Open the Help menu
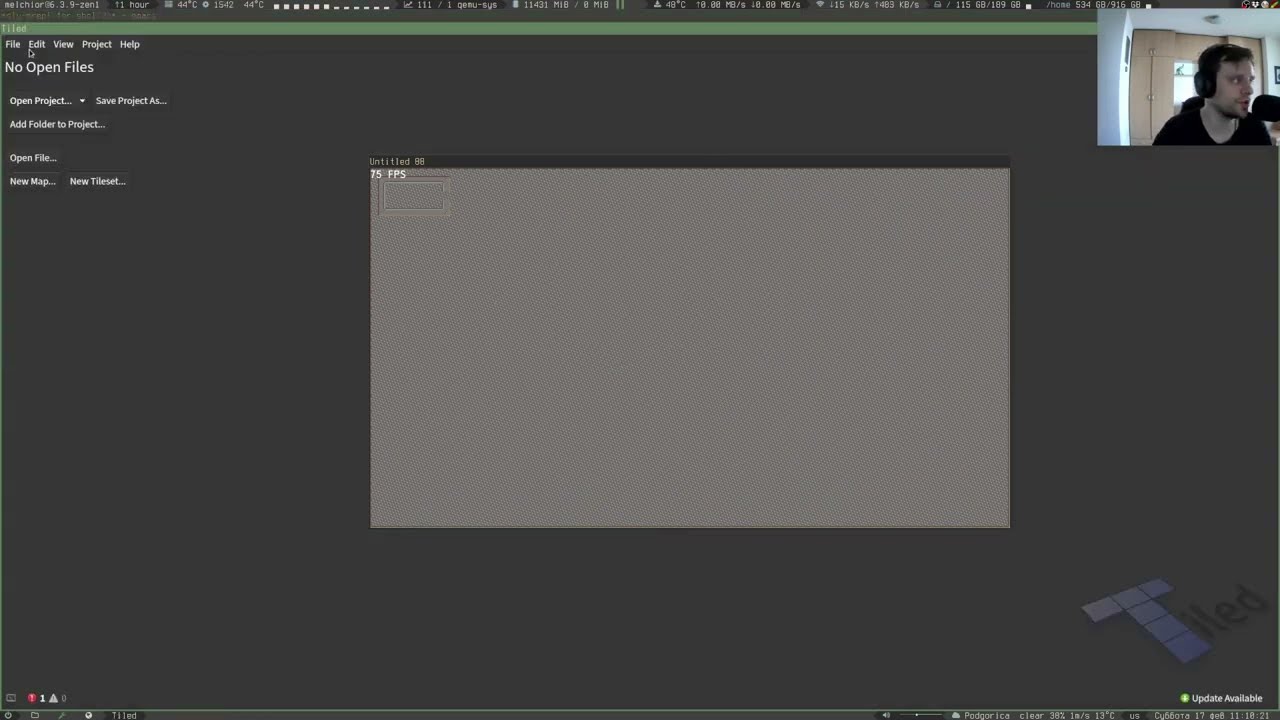 click(129, 44)
